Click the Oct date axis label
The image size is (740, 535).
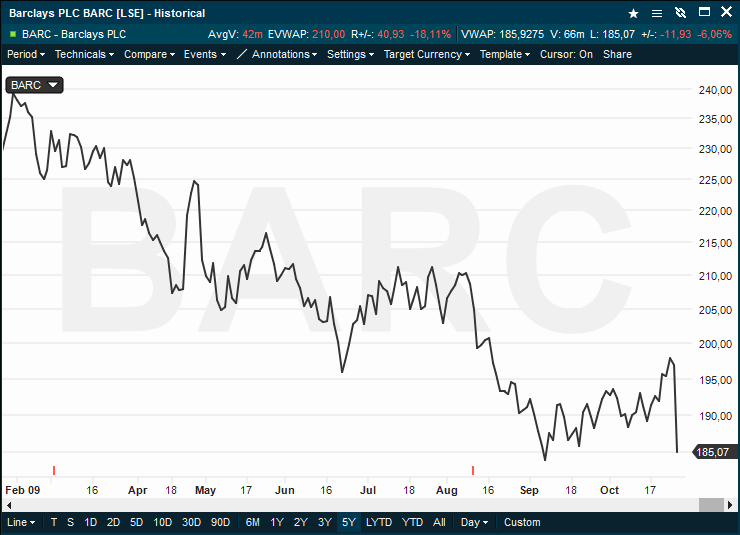click(609, 490)
